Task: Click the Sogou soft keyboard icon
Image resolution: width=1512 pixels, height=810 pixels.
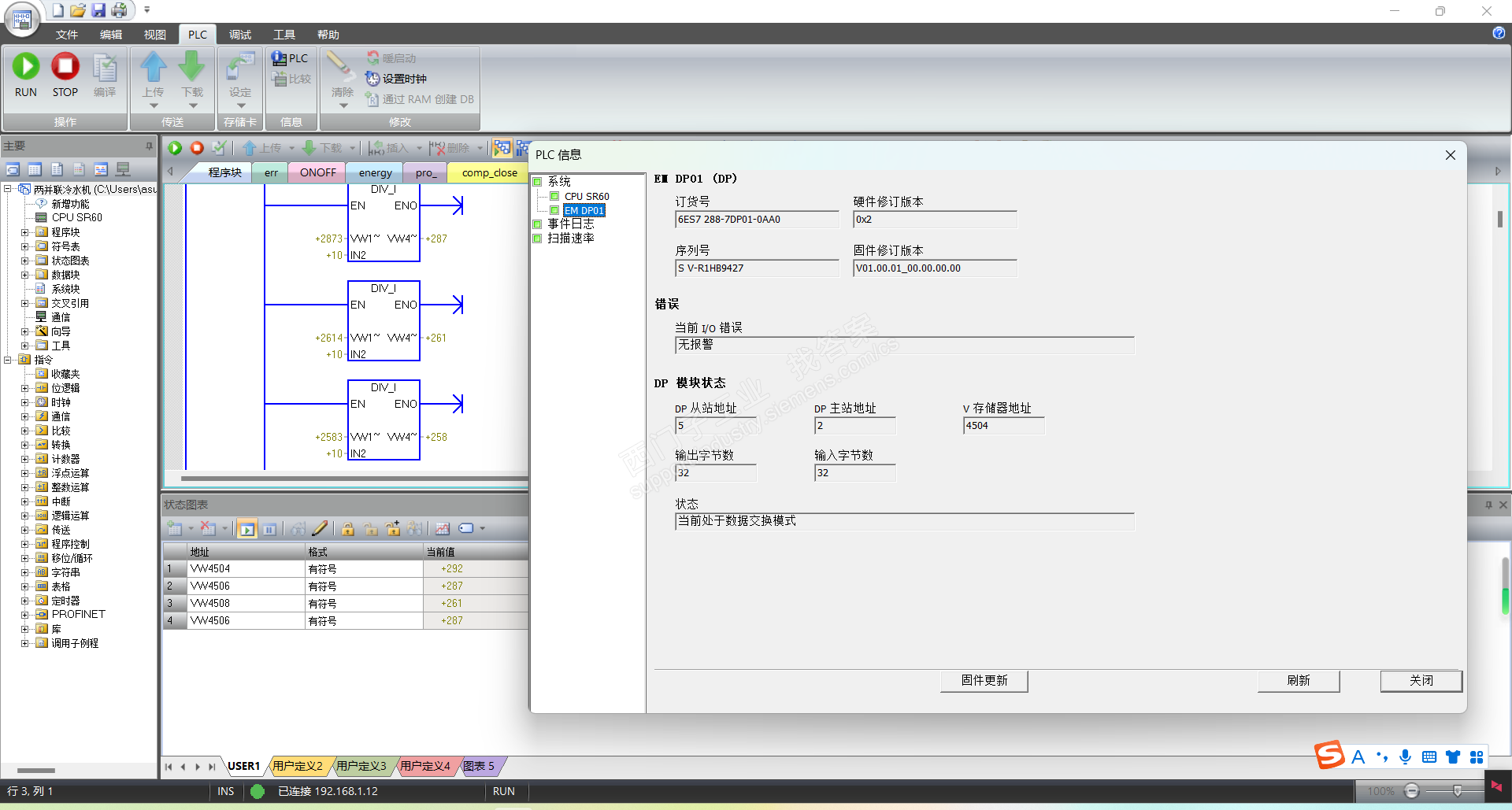Action: click(1429, 757)
